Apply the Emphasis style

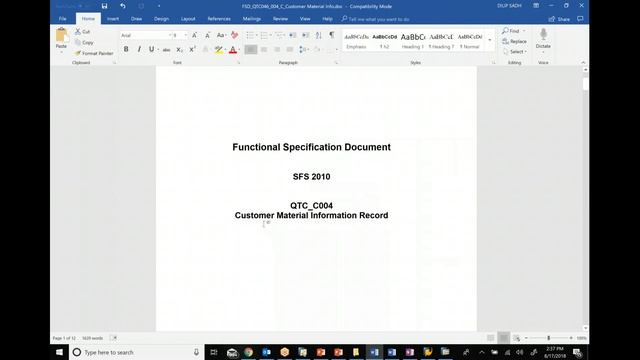pos(356,41)
